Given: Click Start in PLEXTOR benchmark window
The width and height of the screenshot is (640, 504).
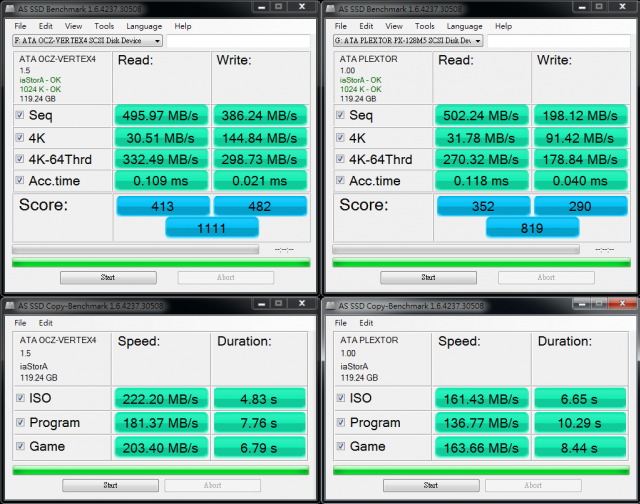Looking at the screenshot, I should [429, 278].
